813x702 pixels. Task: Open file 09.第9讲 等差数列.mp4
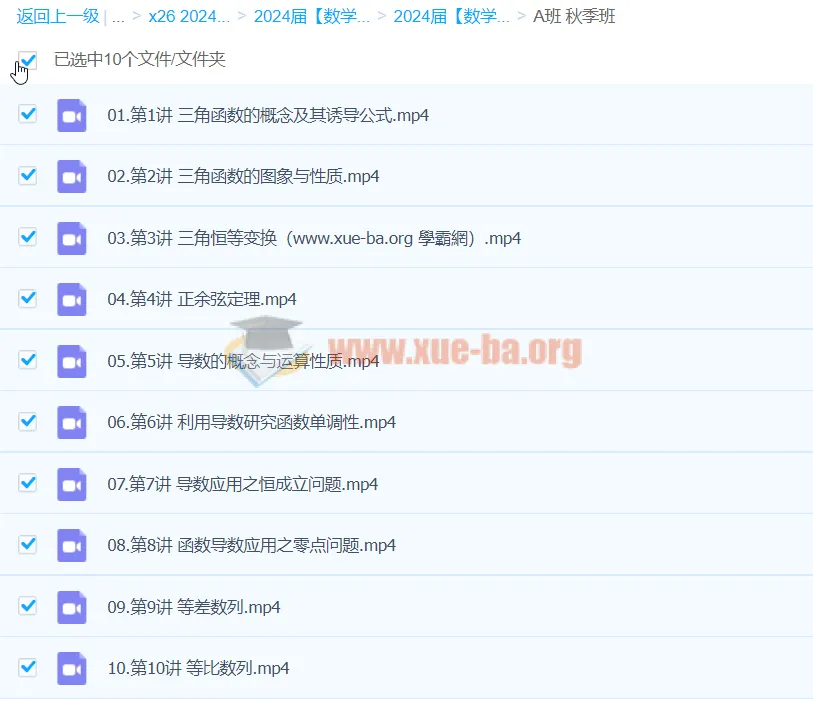(193, 607)
